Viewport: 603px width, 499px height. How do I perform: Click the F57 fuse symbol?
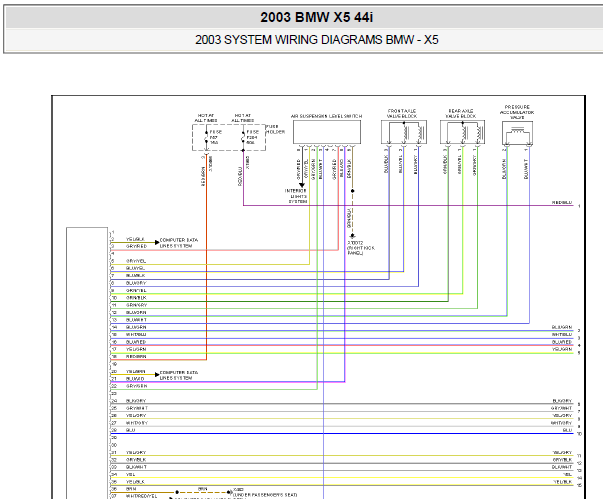coord(207,137)
